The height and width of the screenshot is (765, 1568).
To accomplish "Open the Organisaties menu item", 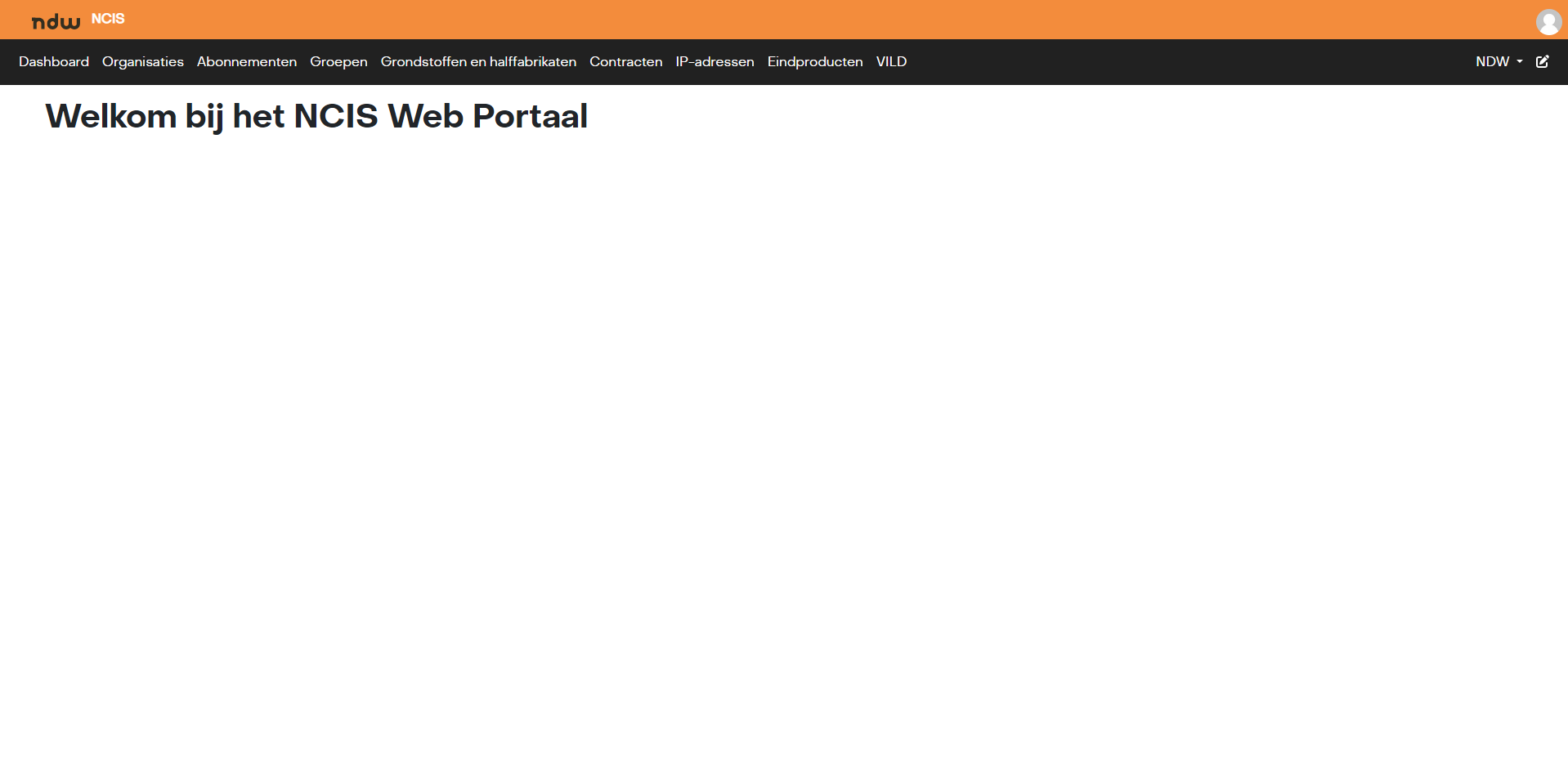I will click(143, 61).
